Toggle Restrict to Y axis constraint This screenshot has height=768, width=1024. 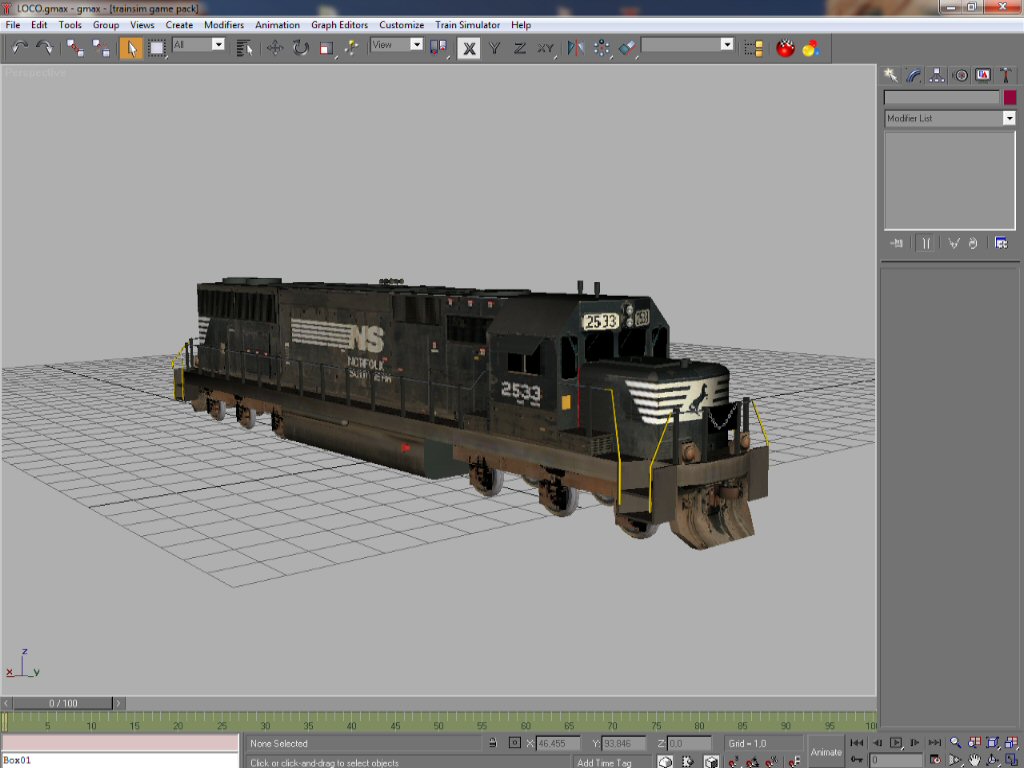coord(494,48)
